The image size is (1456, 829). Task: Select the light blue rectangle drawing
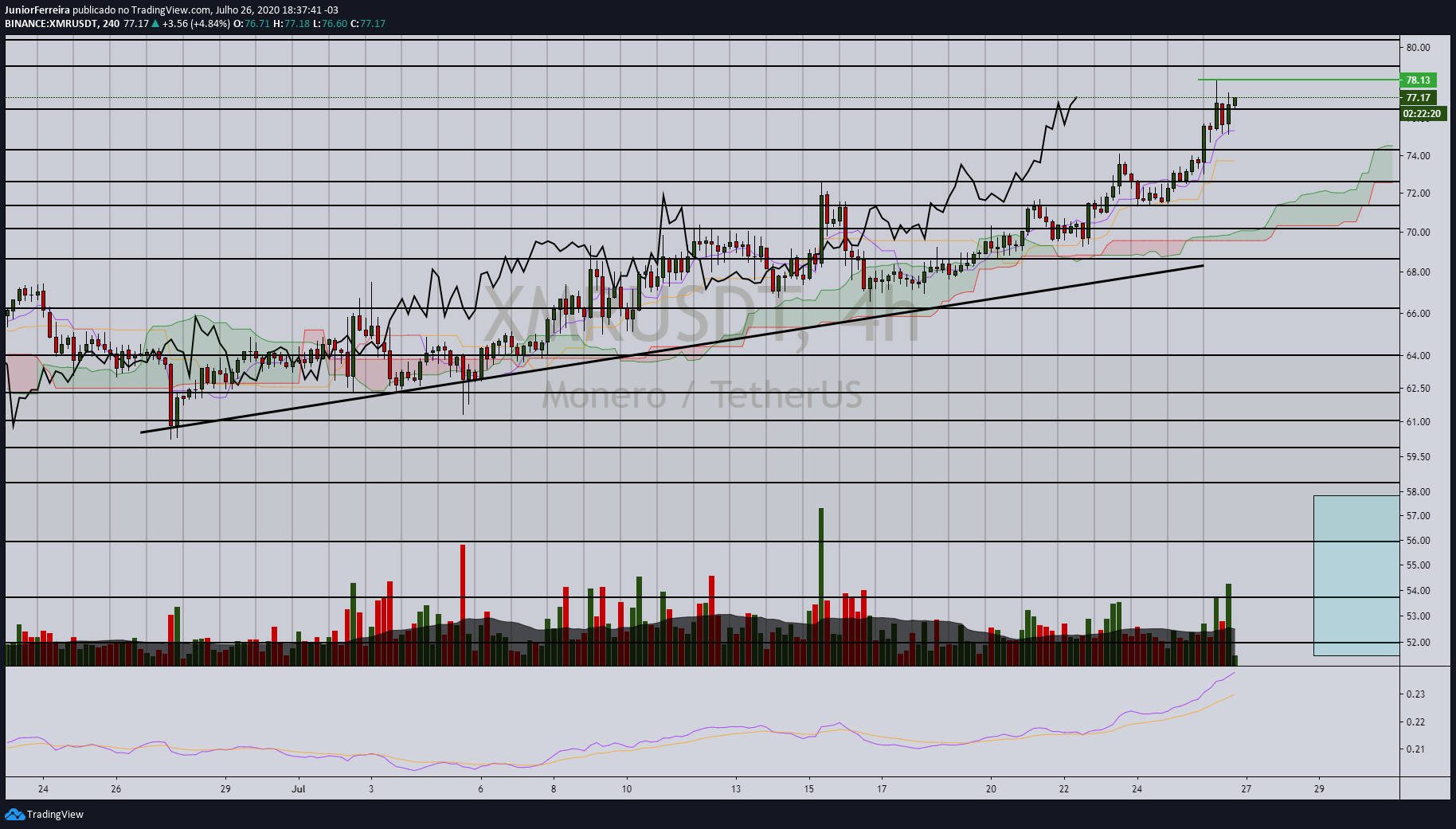(x=1356, y=575)
